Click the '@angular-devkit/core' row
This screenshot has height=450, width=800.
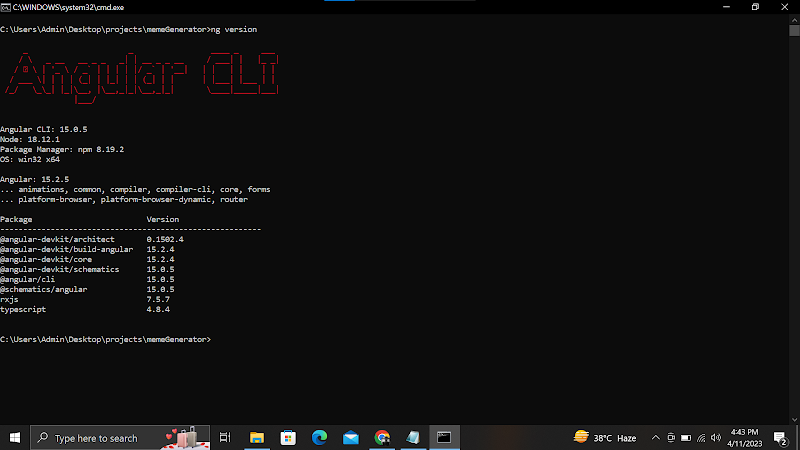click(x=87, y=259)
